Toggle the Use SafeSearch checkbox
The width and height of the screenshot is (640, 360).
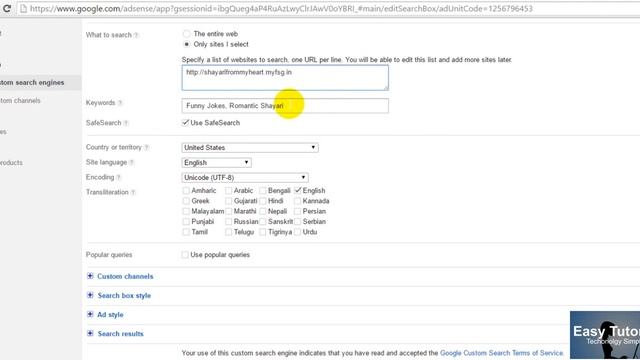tap(186, 122)
